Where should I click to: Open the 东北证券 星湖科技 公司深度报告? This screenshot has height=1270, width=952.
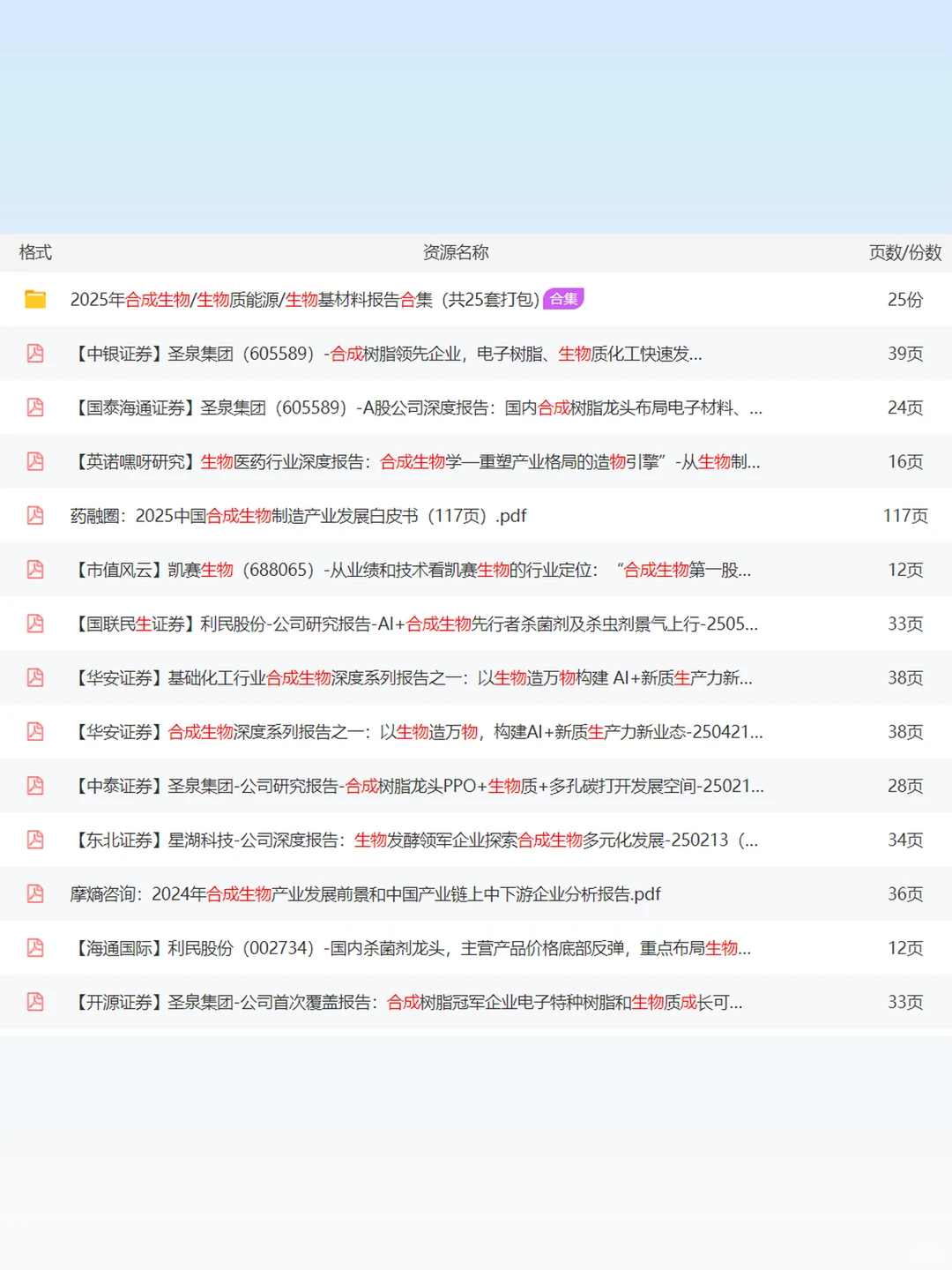click(x=414, y=840)
